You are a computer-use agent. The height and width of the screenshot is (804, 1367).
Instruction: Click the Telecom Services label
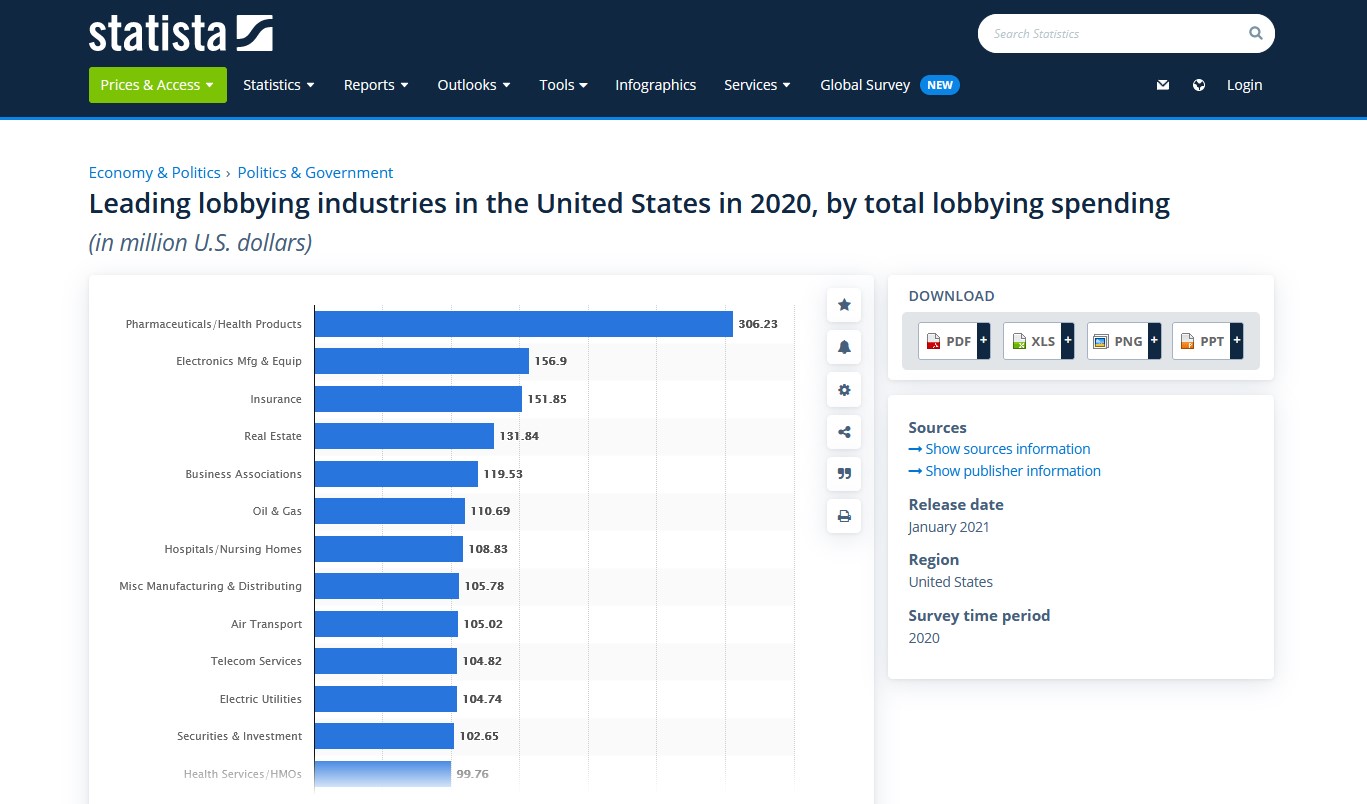coord(256,661)
